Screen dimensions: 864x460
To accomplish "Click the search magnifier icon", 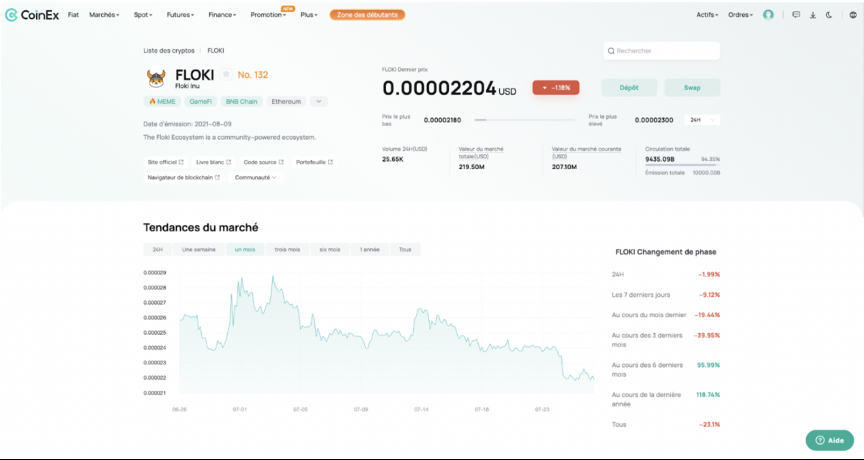I will point(611,51).
